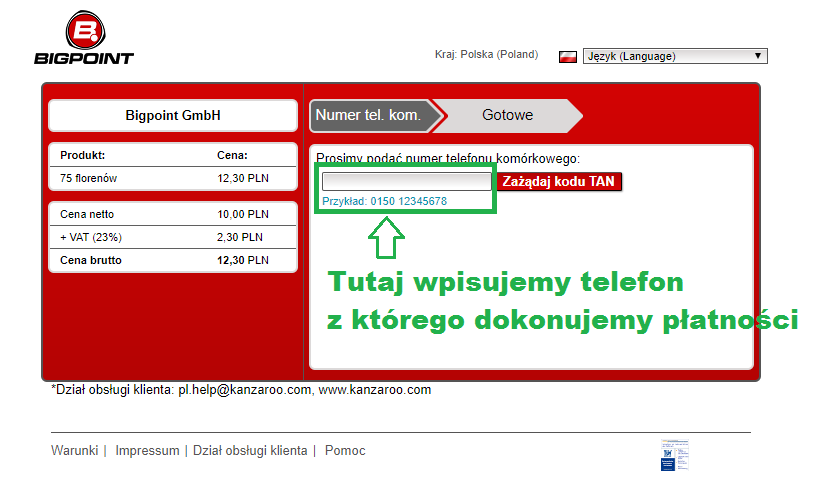Click the Cena brutto label
Viewport: 825px width, 494px height.
90,260
